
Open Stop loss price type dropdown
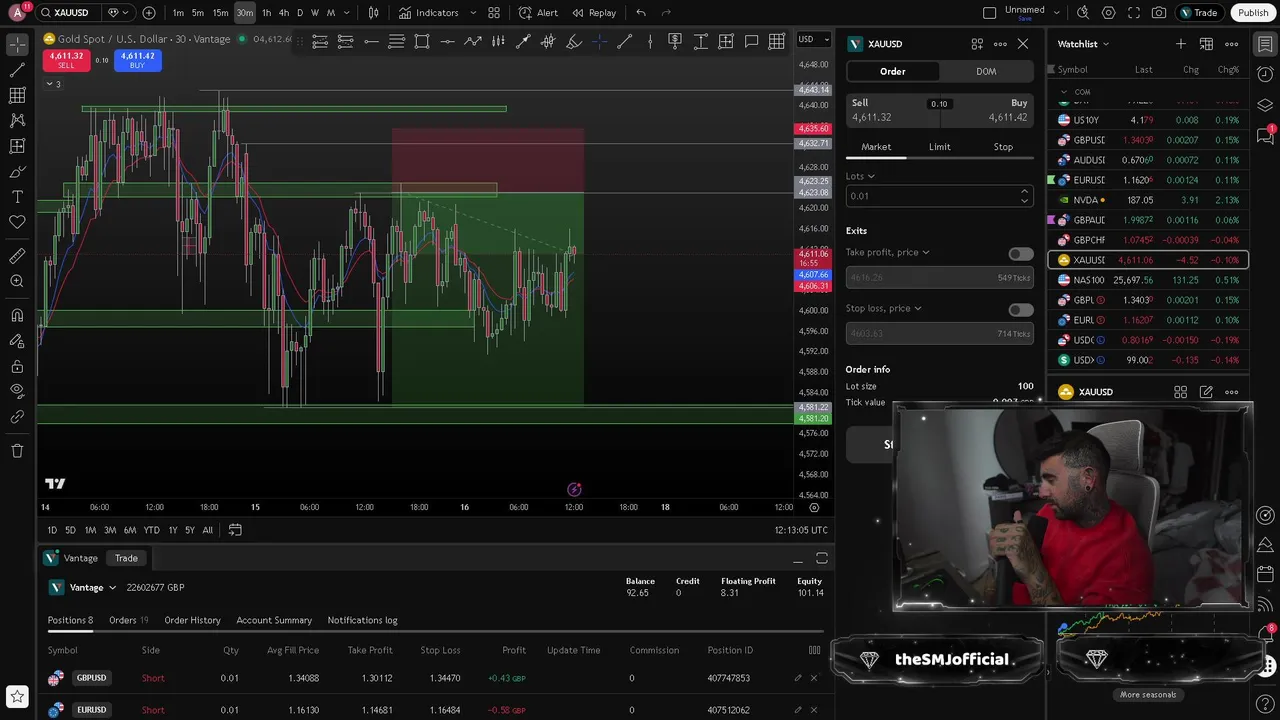[x=884, y=308]
